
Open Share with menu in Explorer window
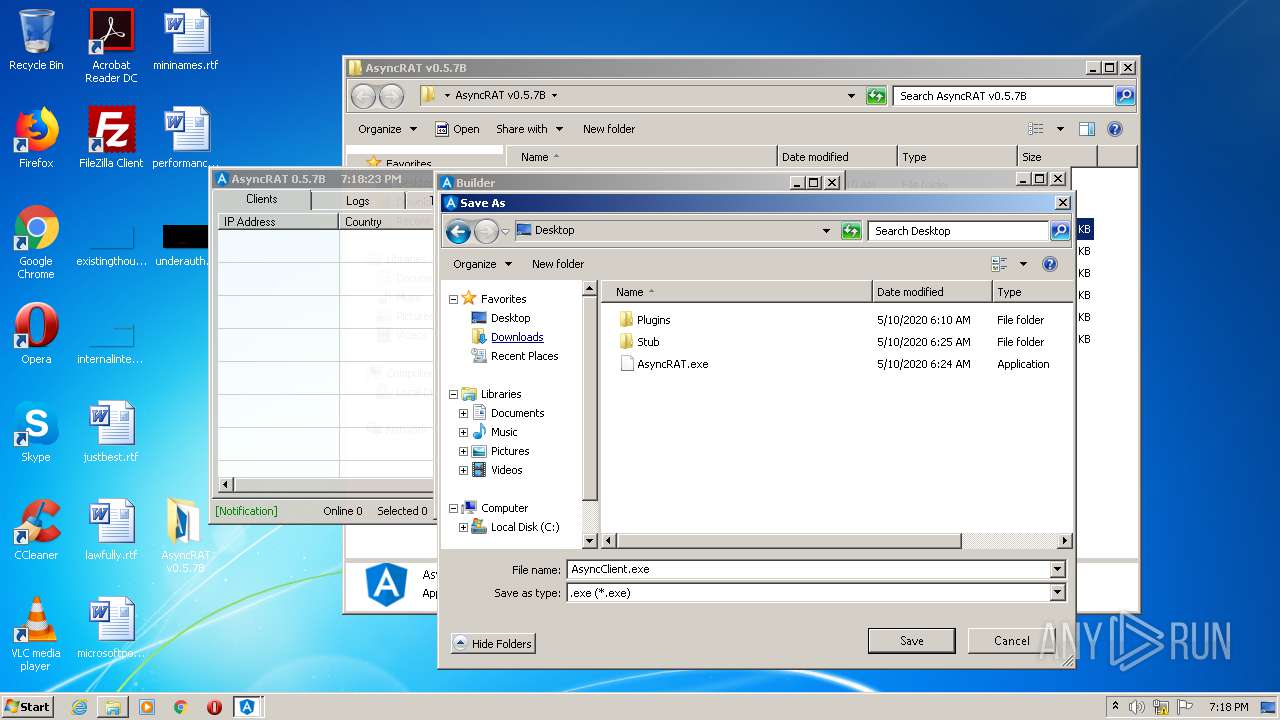tap(529, 129)
